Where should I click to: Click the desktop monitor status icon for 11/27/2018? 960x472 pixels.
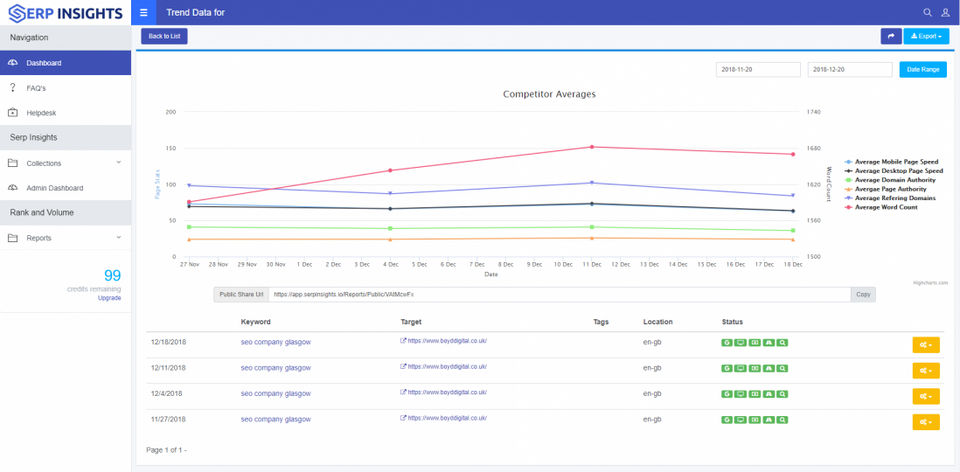click(x=740, y=419)
